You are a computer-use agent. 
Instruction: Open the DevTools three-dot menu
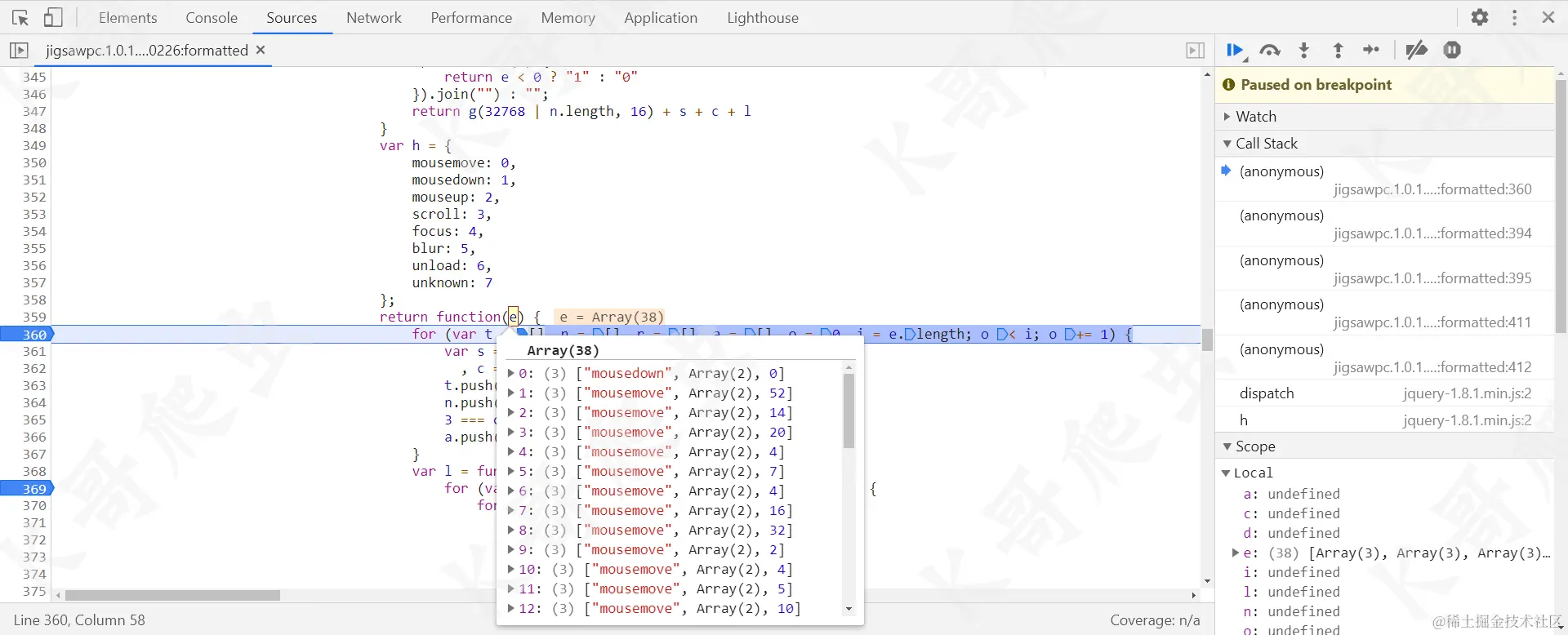click(x=1514, y=17)
